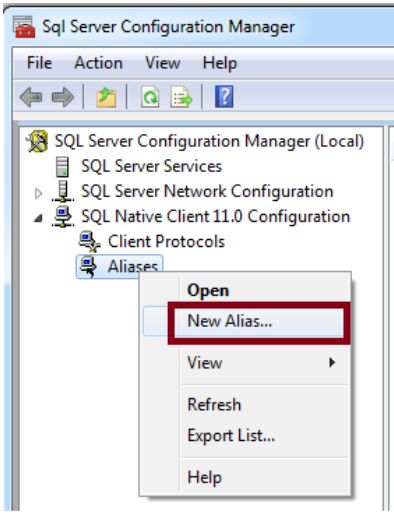The width and height of the screenshot is (394, 517).
Task: Select SQL Server Configuration Manager (Local) root
Action: 209,141
